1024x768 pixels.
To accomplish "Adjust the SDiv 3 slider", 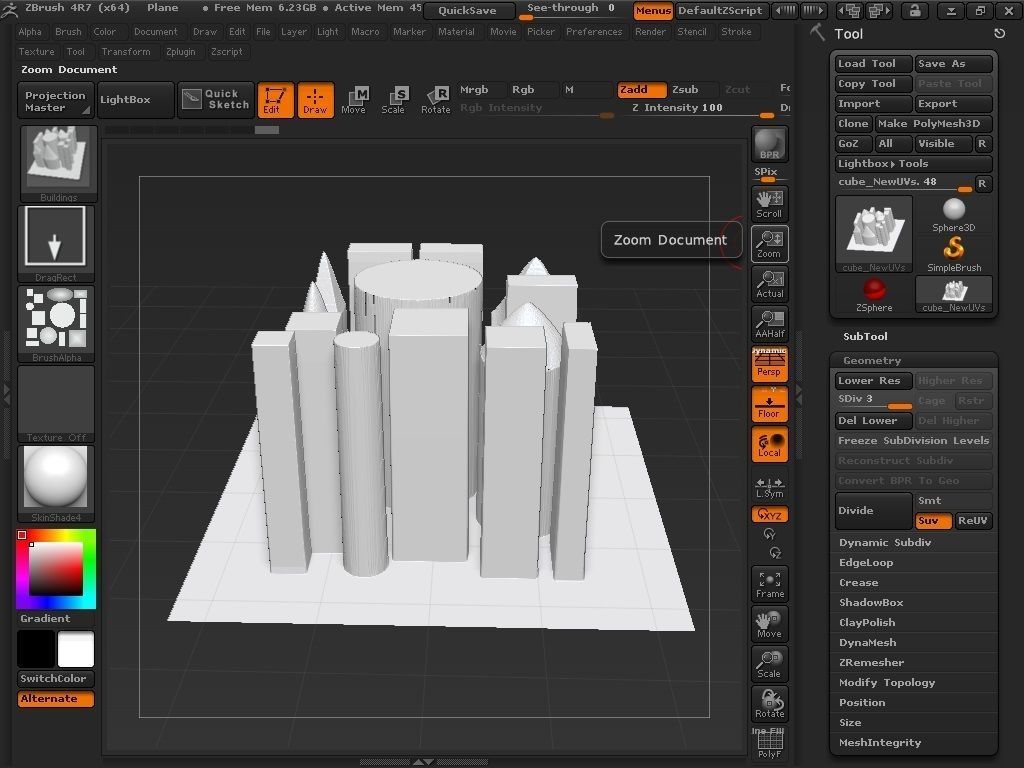I will coord(874,400).
